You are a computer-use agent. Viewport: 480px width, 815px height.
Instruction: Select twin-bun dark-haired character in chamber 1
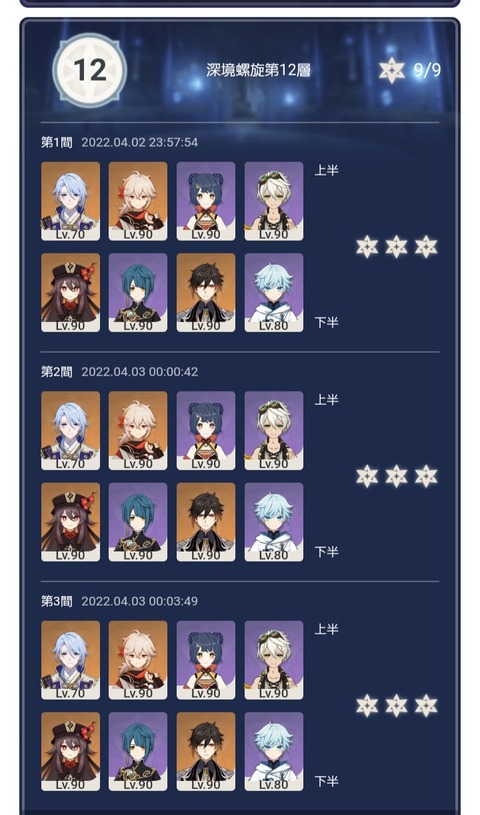click(x=206, y=201)
